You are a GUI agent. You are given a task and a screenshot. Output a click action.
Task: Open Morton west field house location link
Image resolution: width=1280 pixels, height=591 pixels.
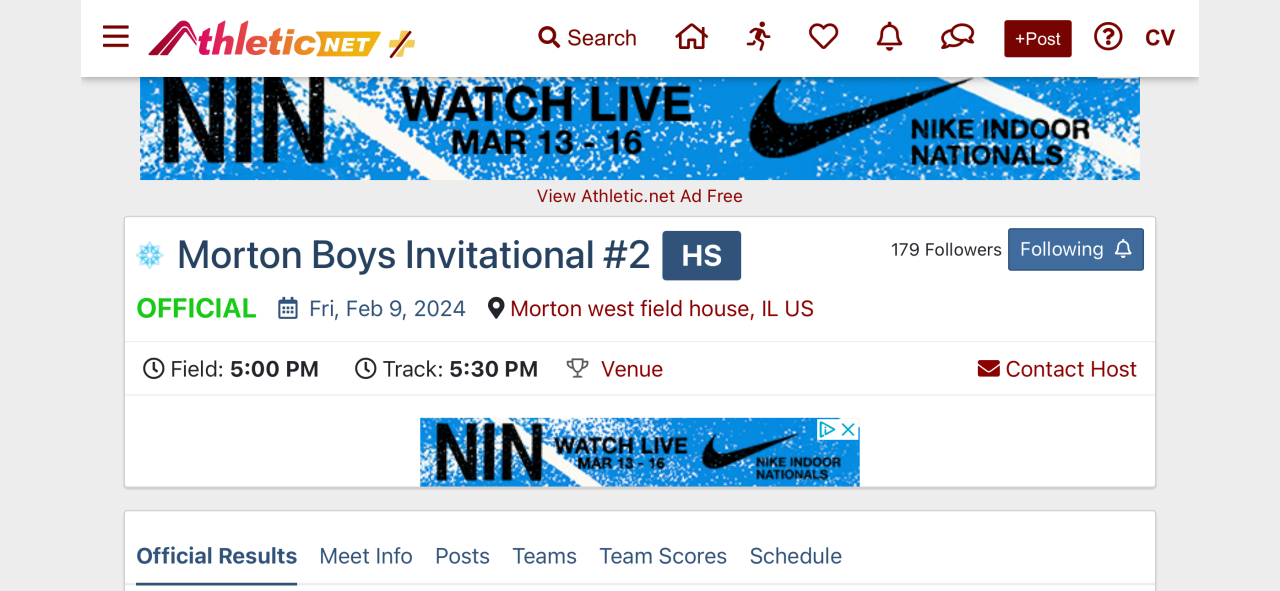661,309
